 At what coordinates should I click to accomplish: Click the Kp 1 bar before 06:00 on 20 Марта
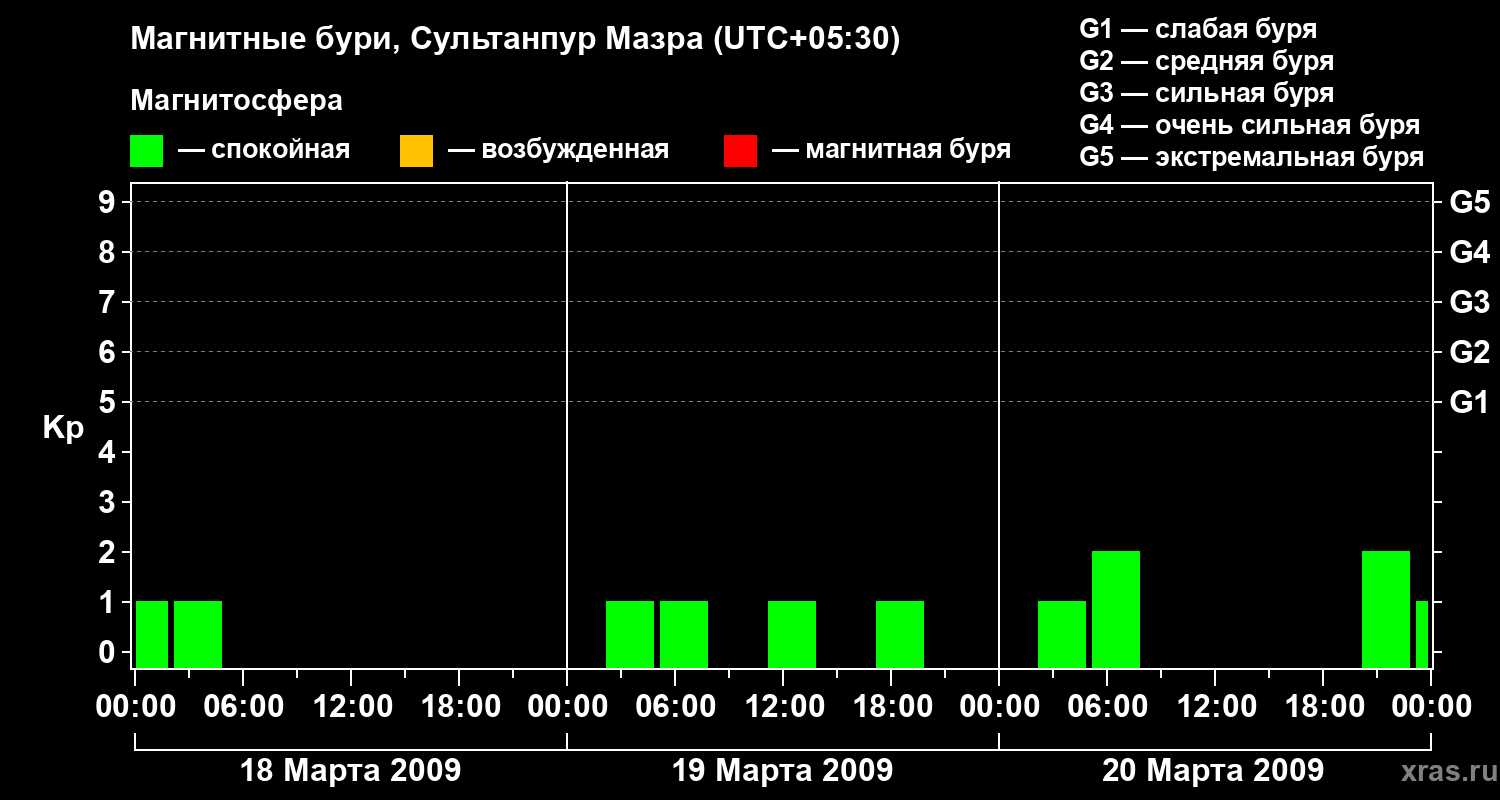(1062, 634)
